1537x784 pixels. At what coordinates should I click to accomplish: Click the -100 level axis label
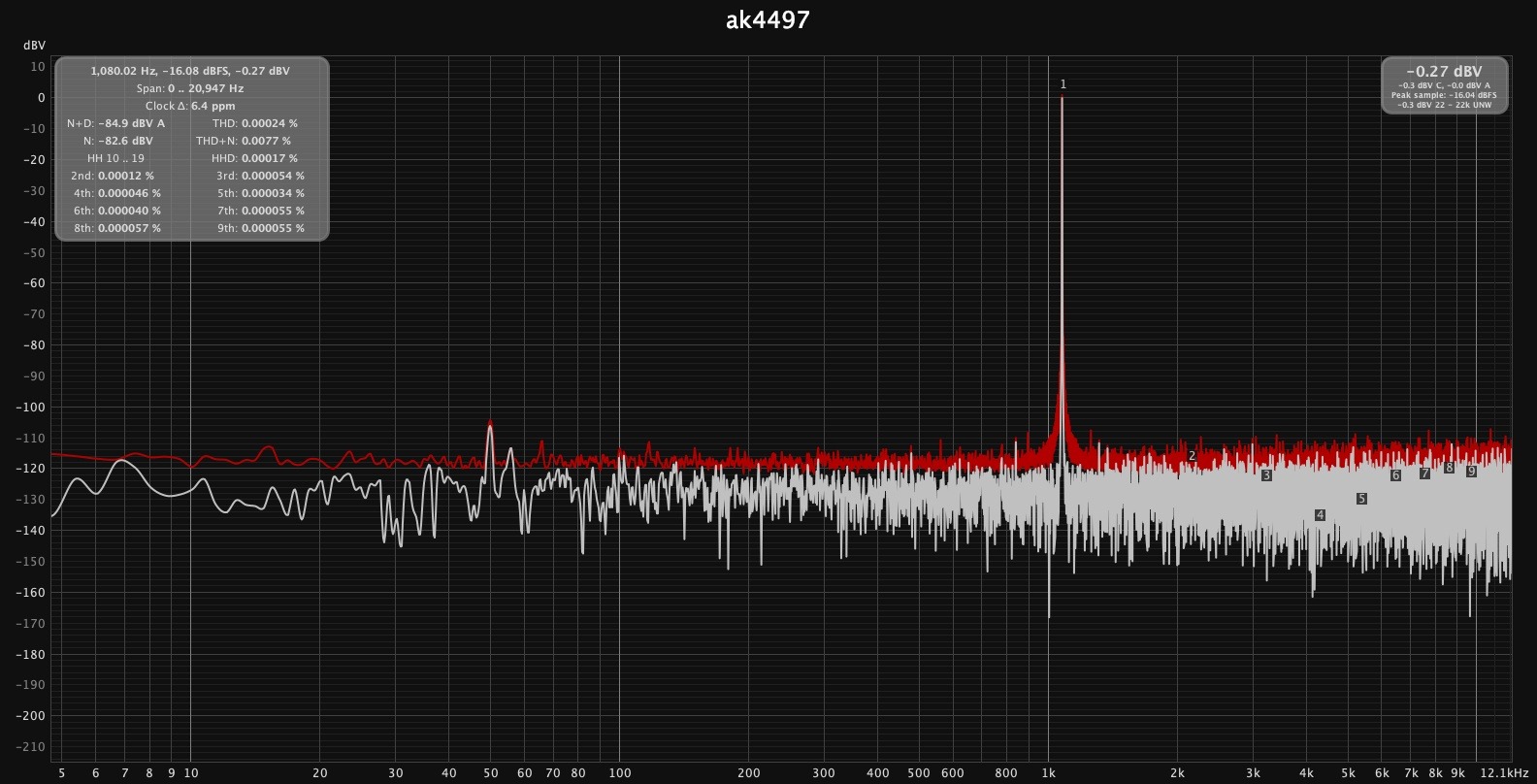(x=30, y=408)
